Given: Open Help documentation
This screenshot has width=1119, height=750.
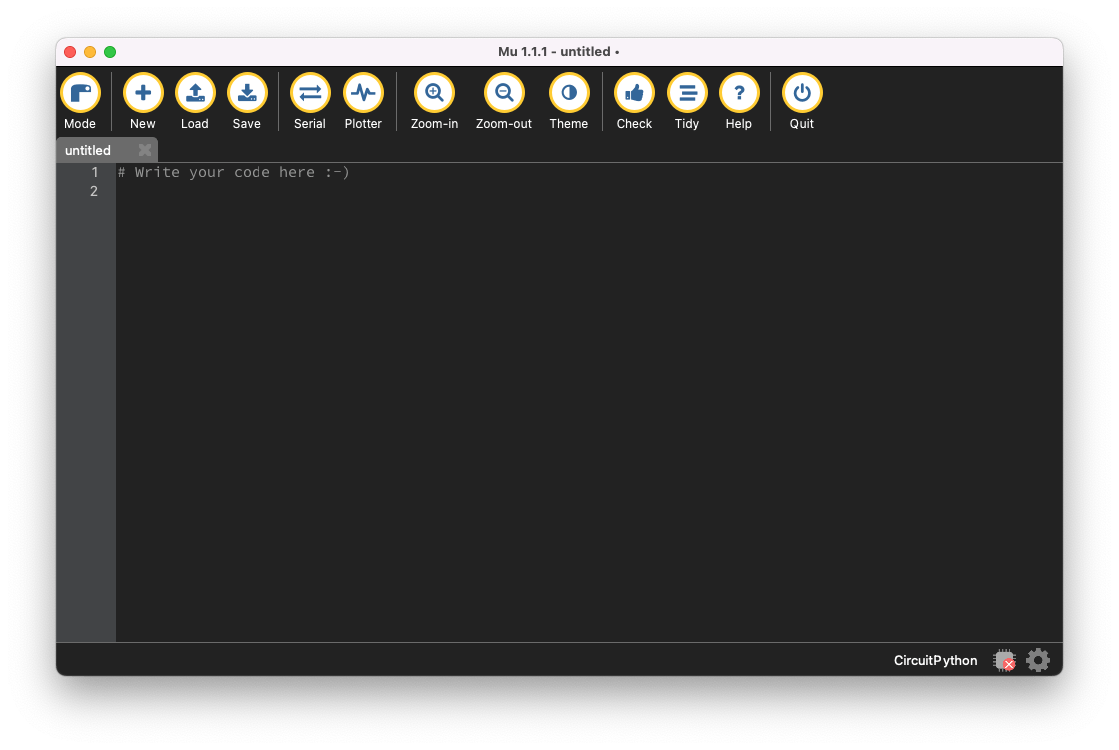Looking at the screenshot, I should point(739,102).
